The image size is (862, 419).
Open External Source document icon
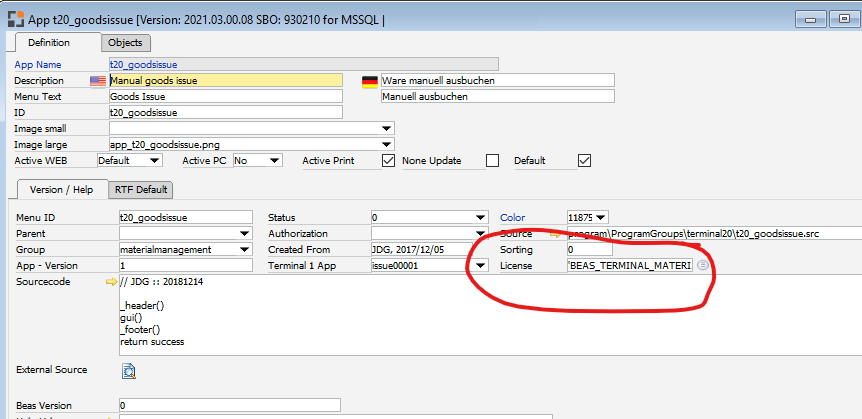[128, 371]
